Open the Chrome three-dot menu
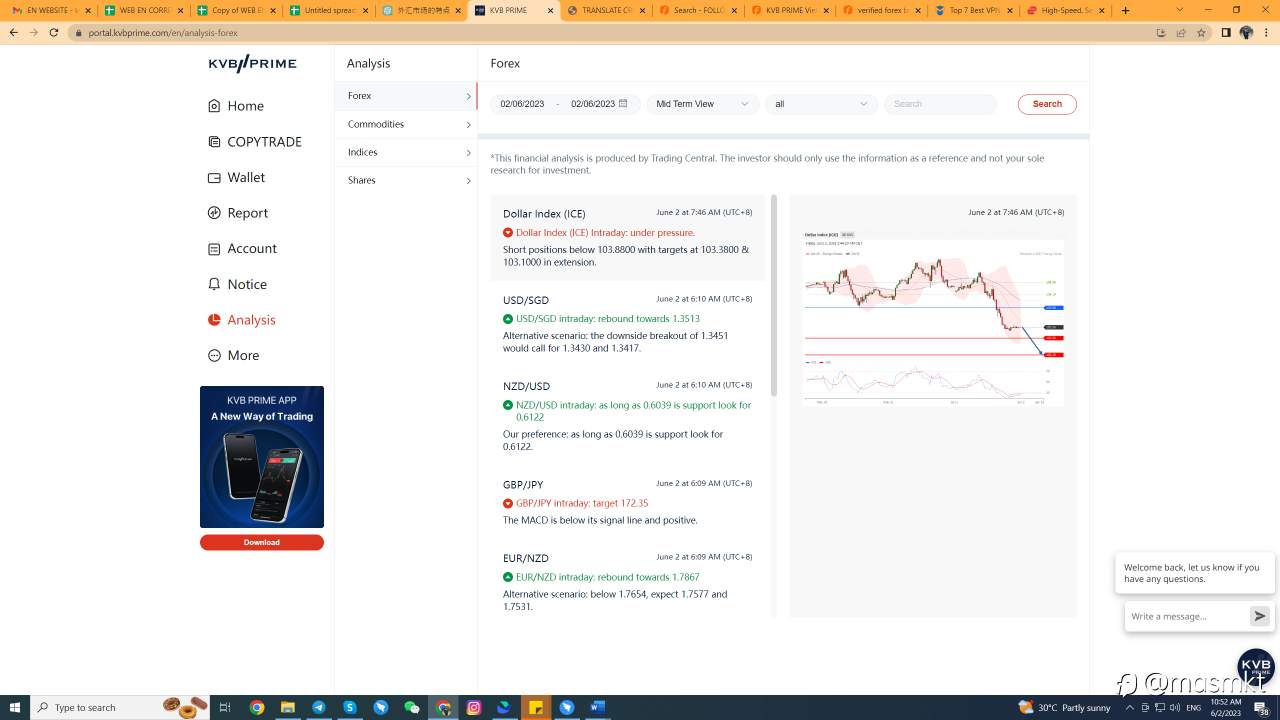This screenshot has width=1280, height=720. [1267, 32]
